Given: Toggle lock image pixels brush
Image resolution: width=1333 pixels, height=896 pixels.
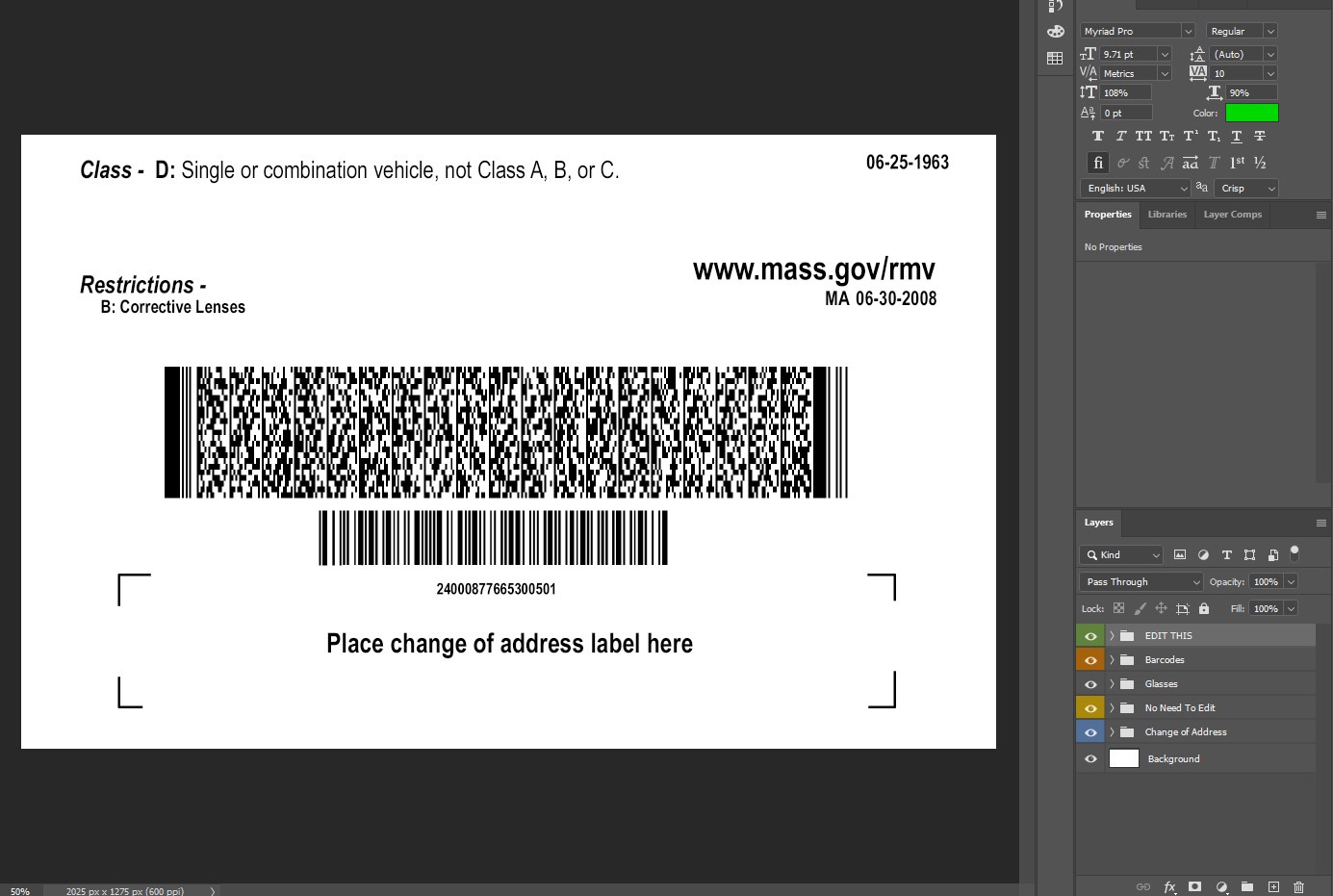Looking at the screenshot, I should [1140, 608].
